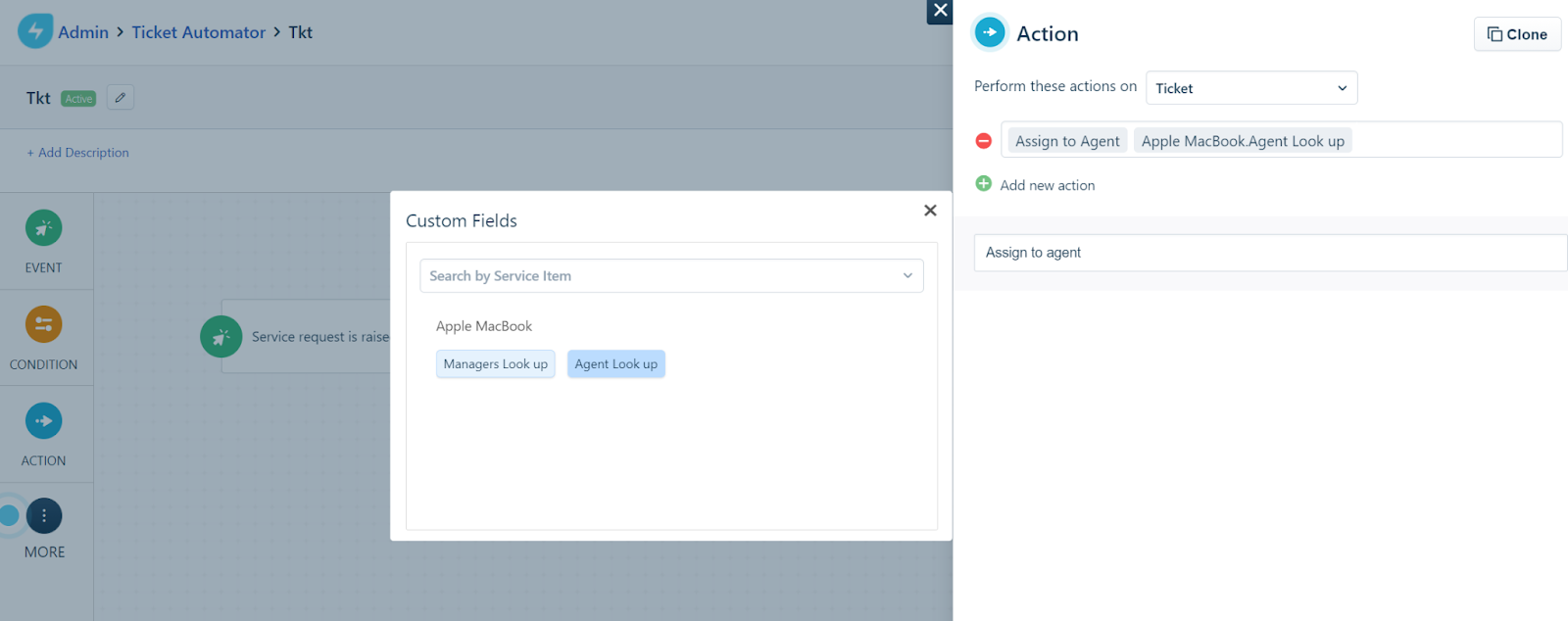Click the Tkt breadcrumb text
This screenshot has height=621, width=1568.
click(300, 32)
